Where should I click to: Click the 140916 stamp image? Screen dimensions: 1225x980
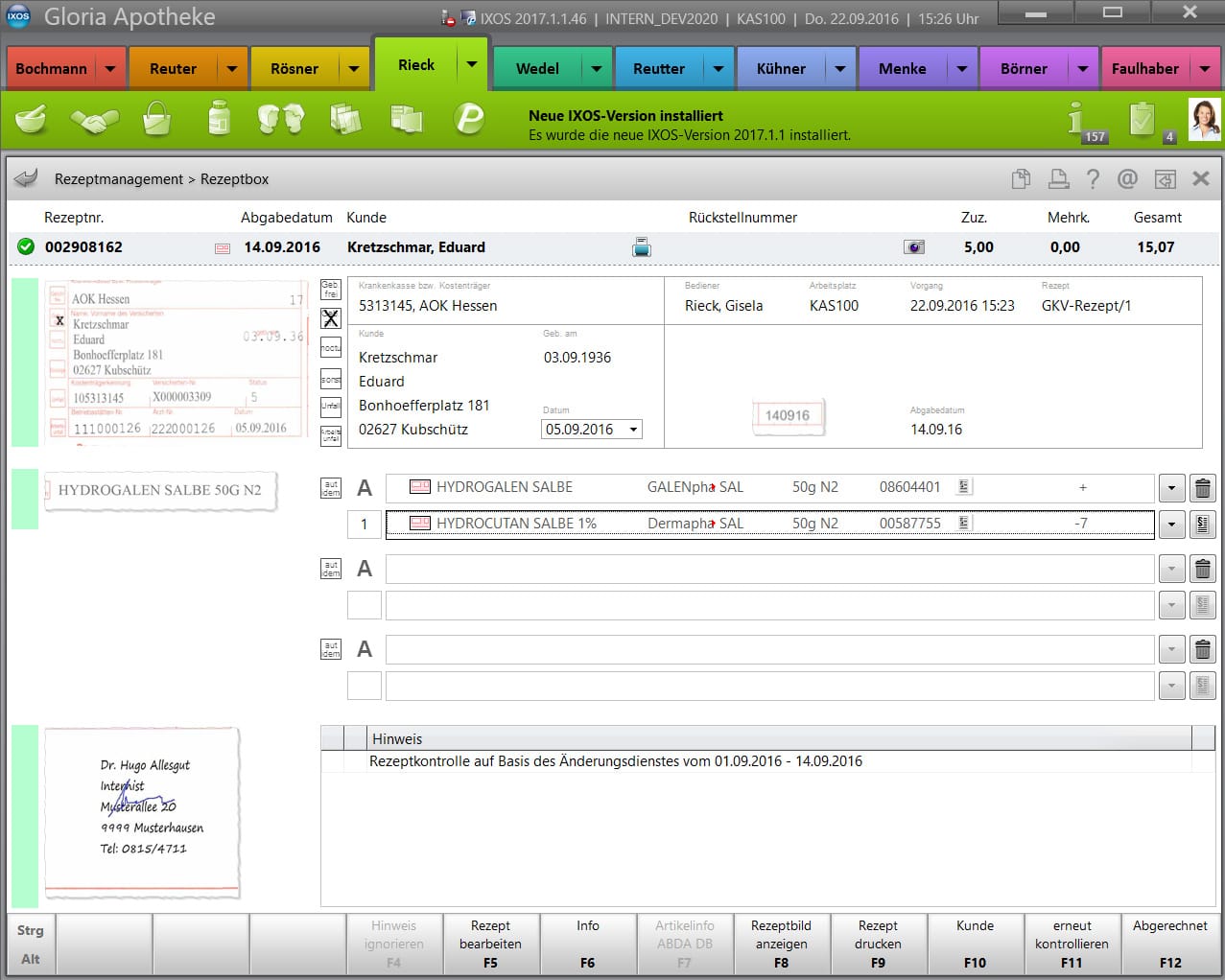pyautogui.click(x=788, y=415)
